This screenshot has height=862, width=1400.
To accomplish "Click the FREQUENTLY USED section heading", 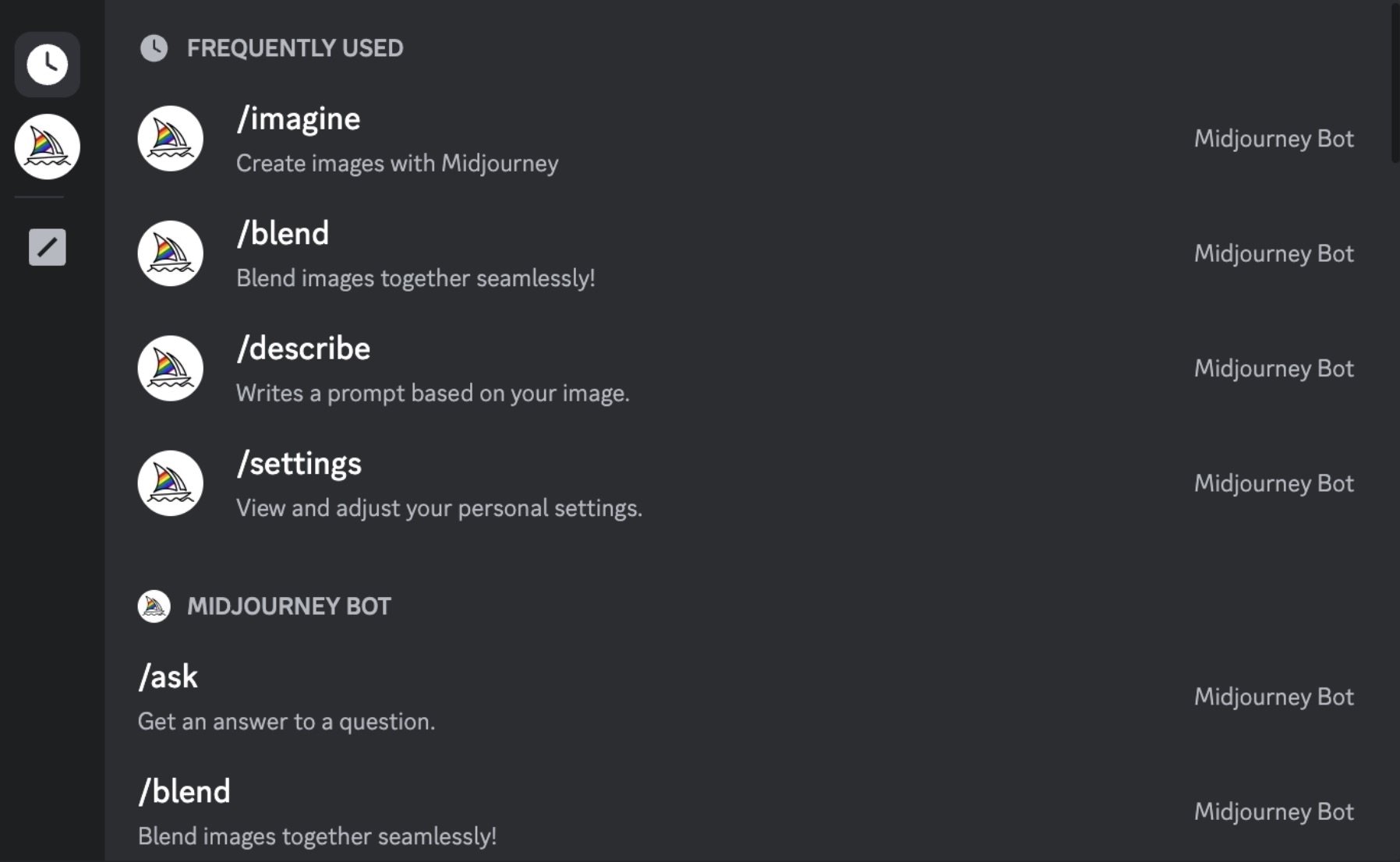I will (x=295, y=48).
